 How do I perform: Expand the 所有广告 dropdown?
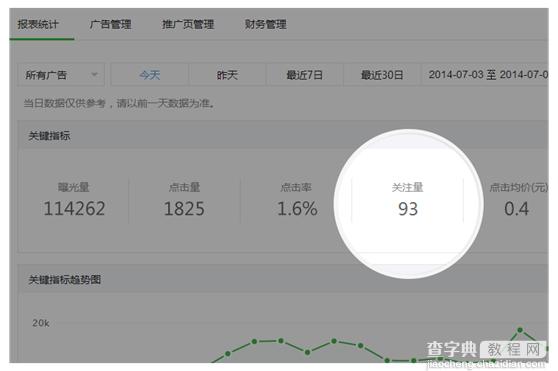click(x=61, y=75)
